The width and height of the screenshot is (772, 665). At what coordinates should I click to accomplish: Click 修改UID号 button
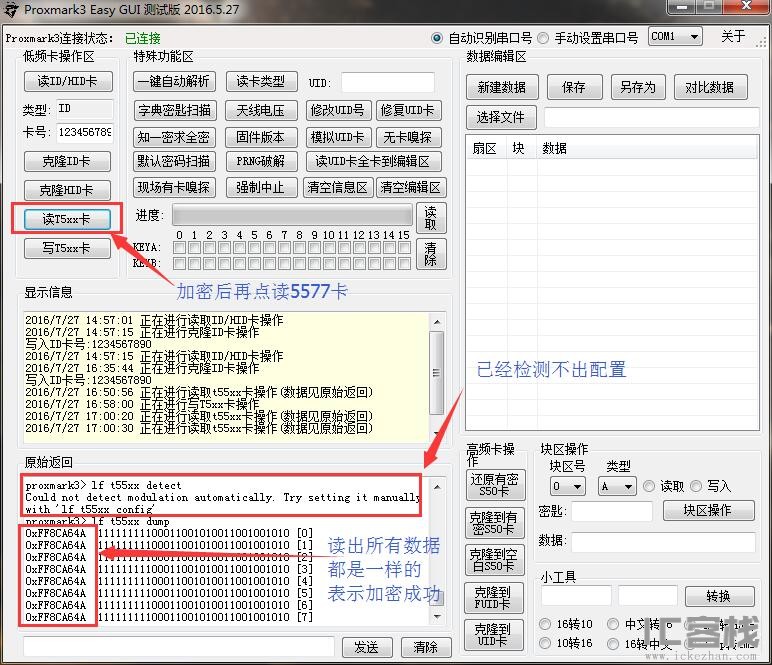[x=338, y=110]
